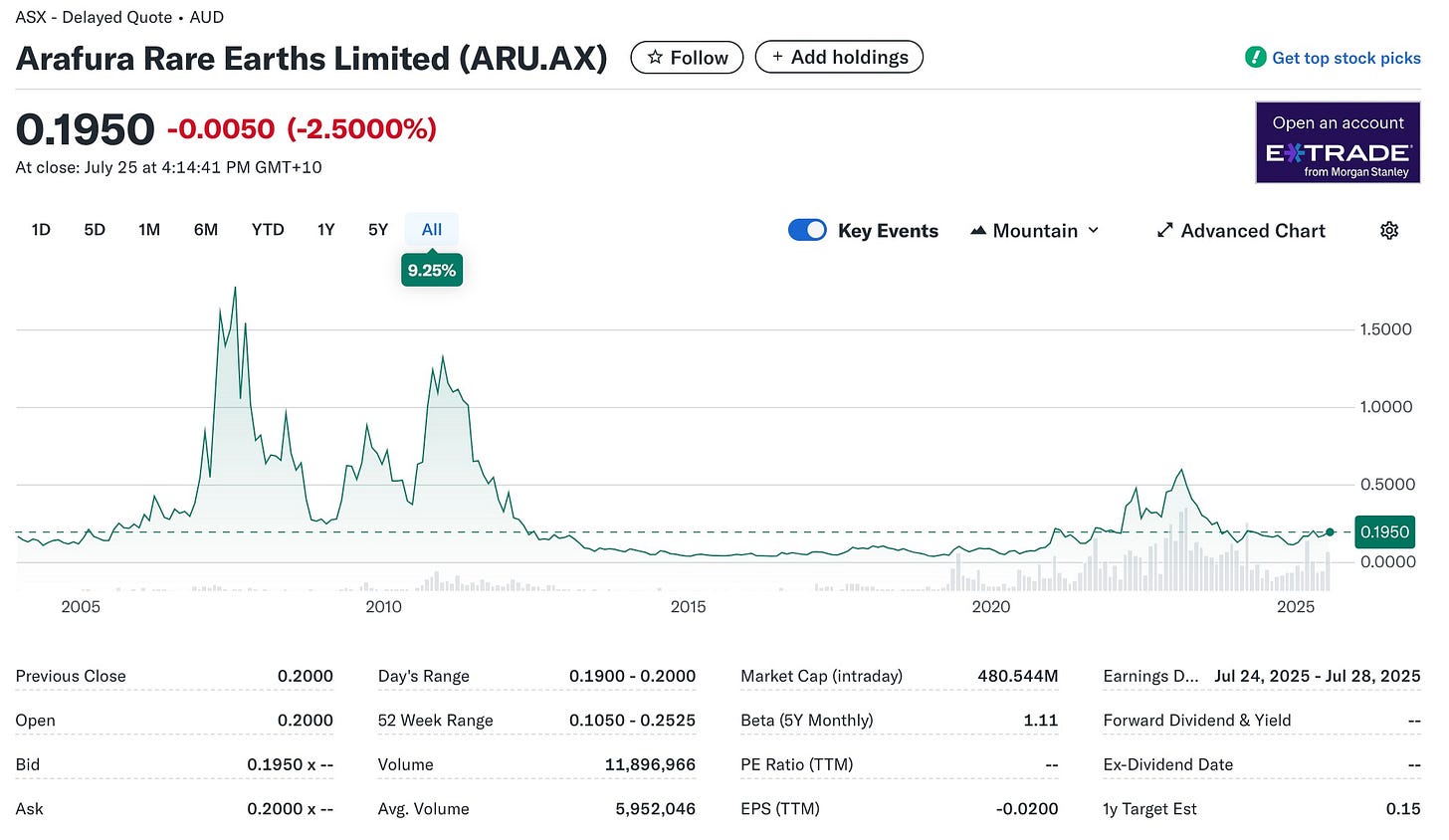Screen dimensions: 1449x840
Task: Click the 52 Week Range value 0.1050 - 0.2525
Action: point(632,721)
